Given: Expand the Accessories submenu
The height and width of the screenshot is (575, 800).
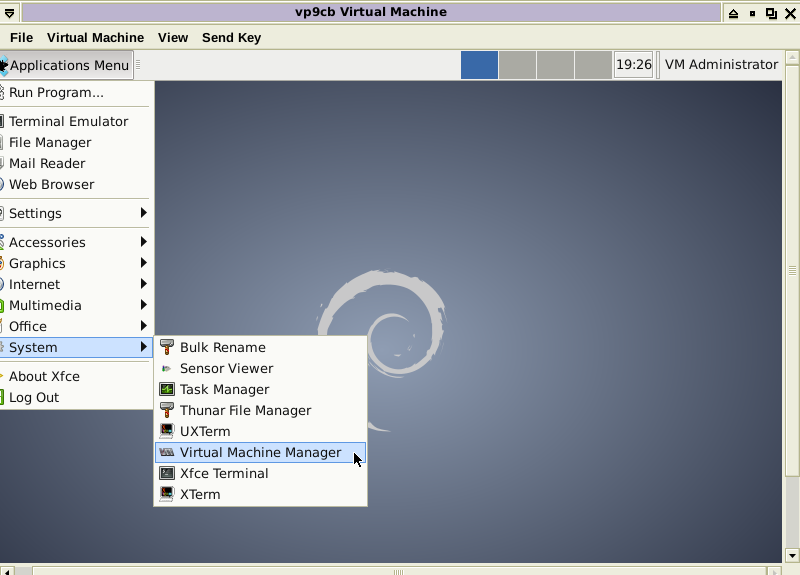Looking at the screenshot, I should click(x=143, y=242).
